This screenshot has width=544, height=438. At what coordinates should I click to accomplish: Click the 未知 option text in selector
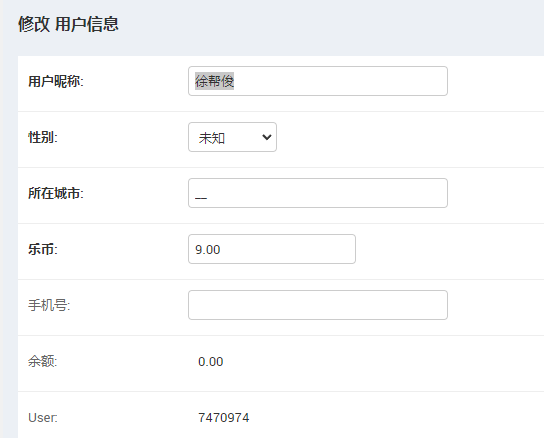point(212,138)
